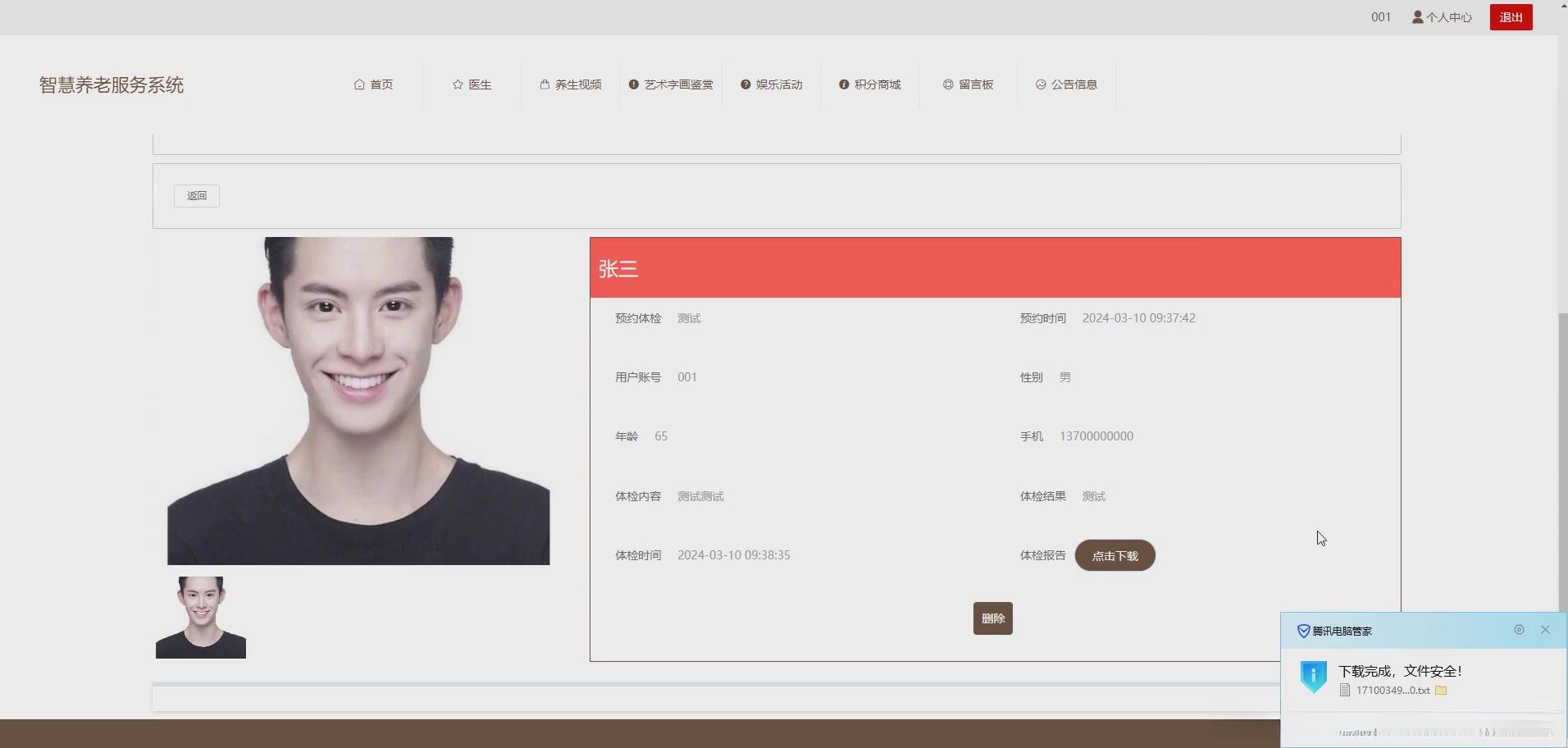
Task: Click the 腾讯电脑管家 shield logo in popup header
Action: (x=1303, y=631)
